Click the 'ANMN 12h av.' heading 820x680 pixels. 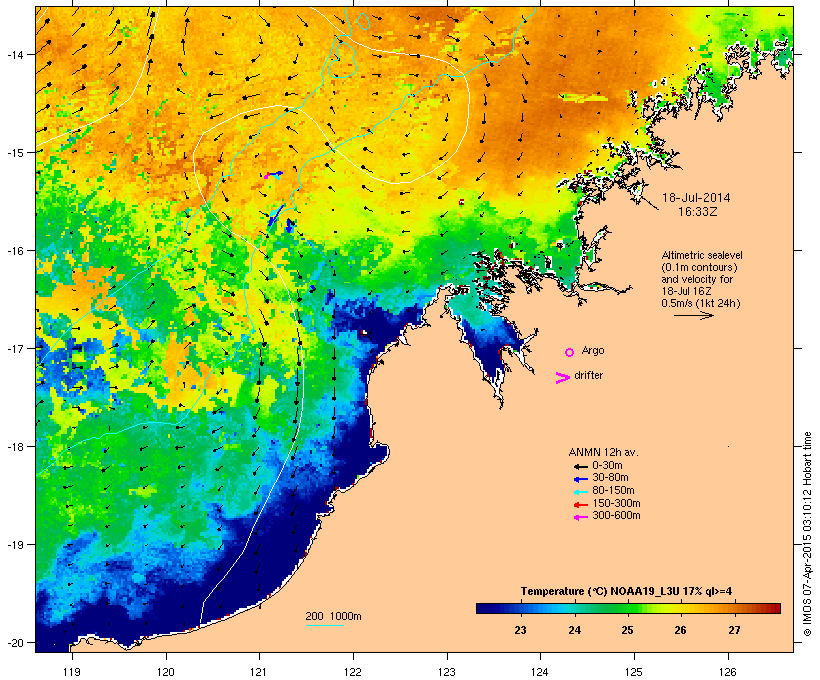(x=603, y=452)
